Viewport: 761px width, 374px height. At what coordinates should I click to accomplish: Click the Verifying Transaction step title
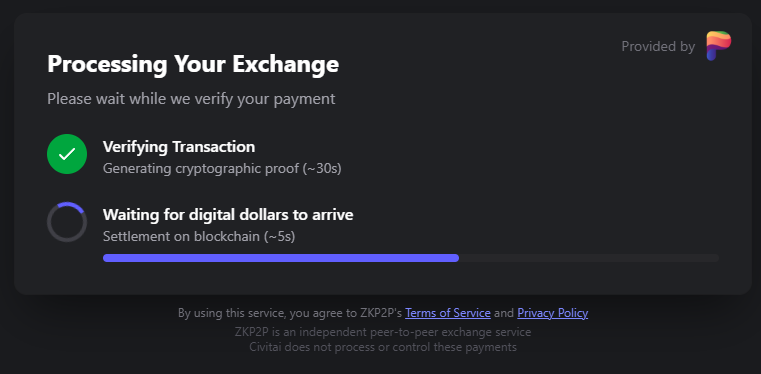tap(179, 146)
